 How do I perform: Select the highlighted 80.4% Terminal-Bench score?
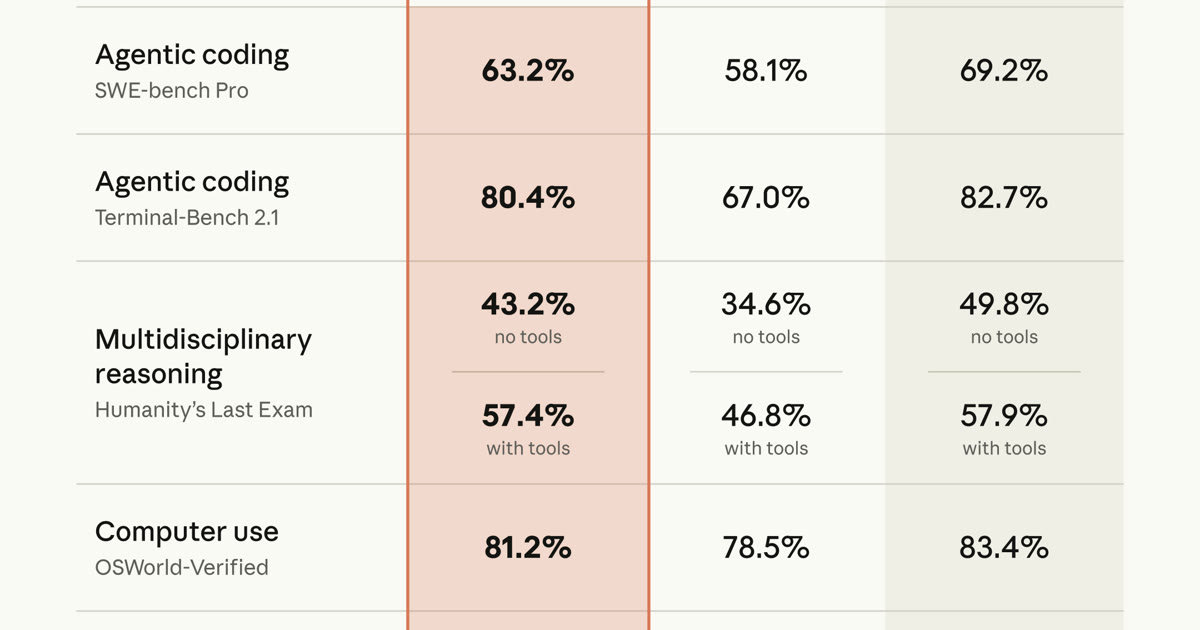(528, 198)
